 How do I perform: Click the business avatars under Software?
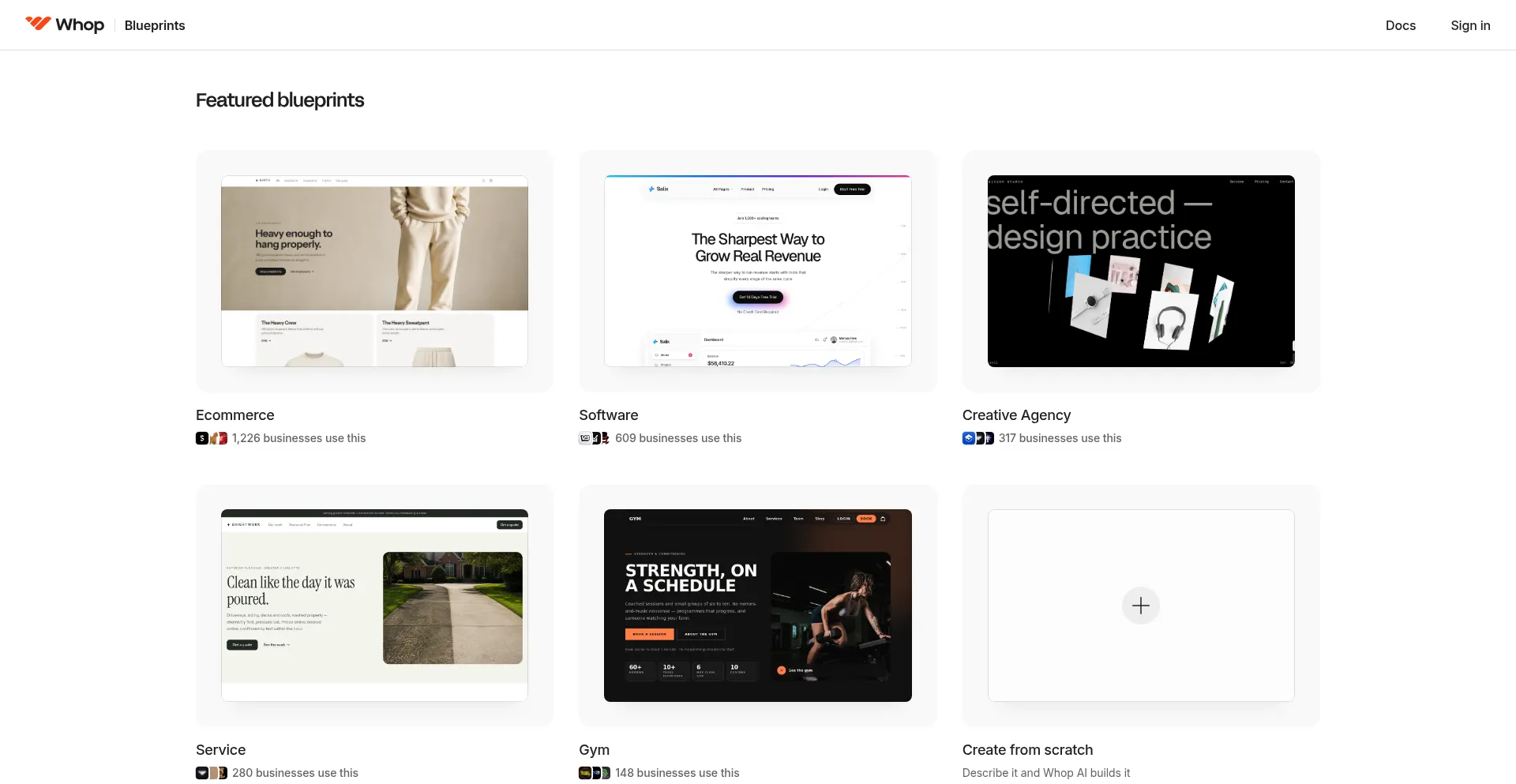click(x=595, y=438)
